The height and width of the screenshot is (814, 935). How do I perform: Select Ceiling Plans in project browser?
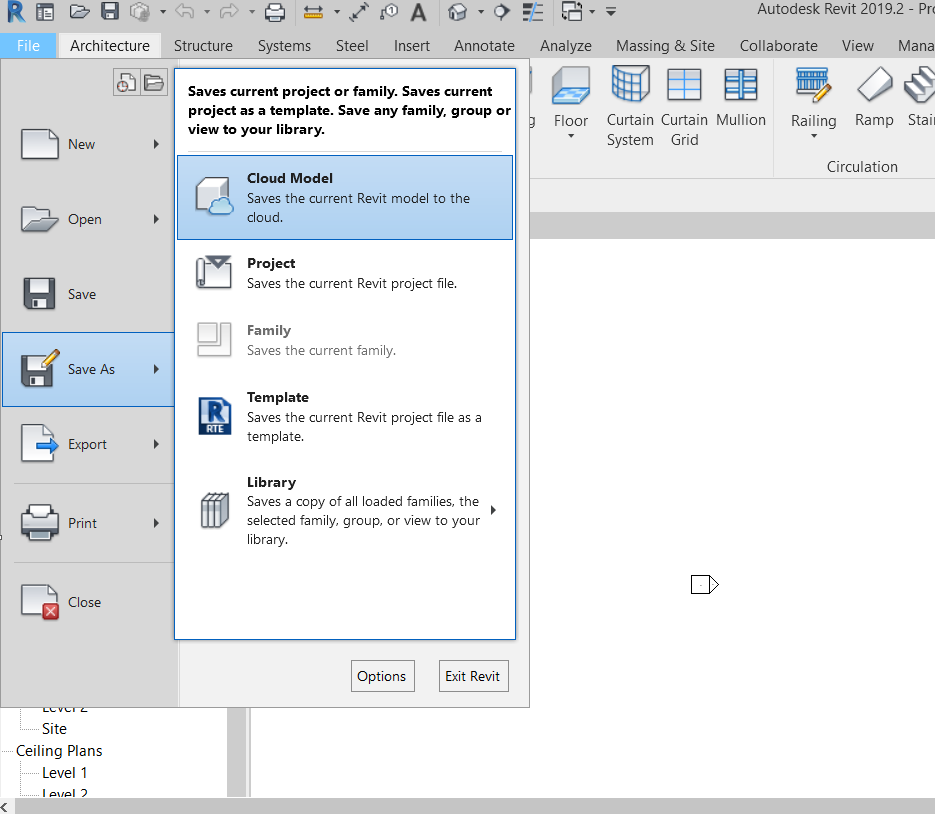[x=59, y=751]
